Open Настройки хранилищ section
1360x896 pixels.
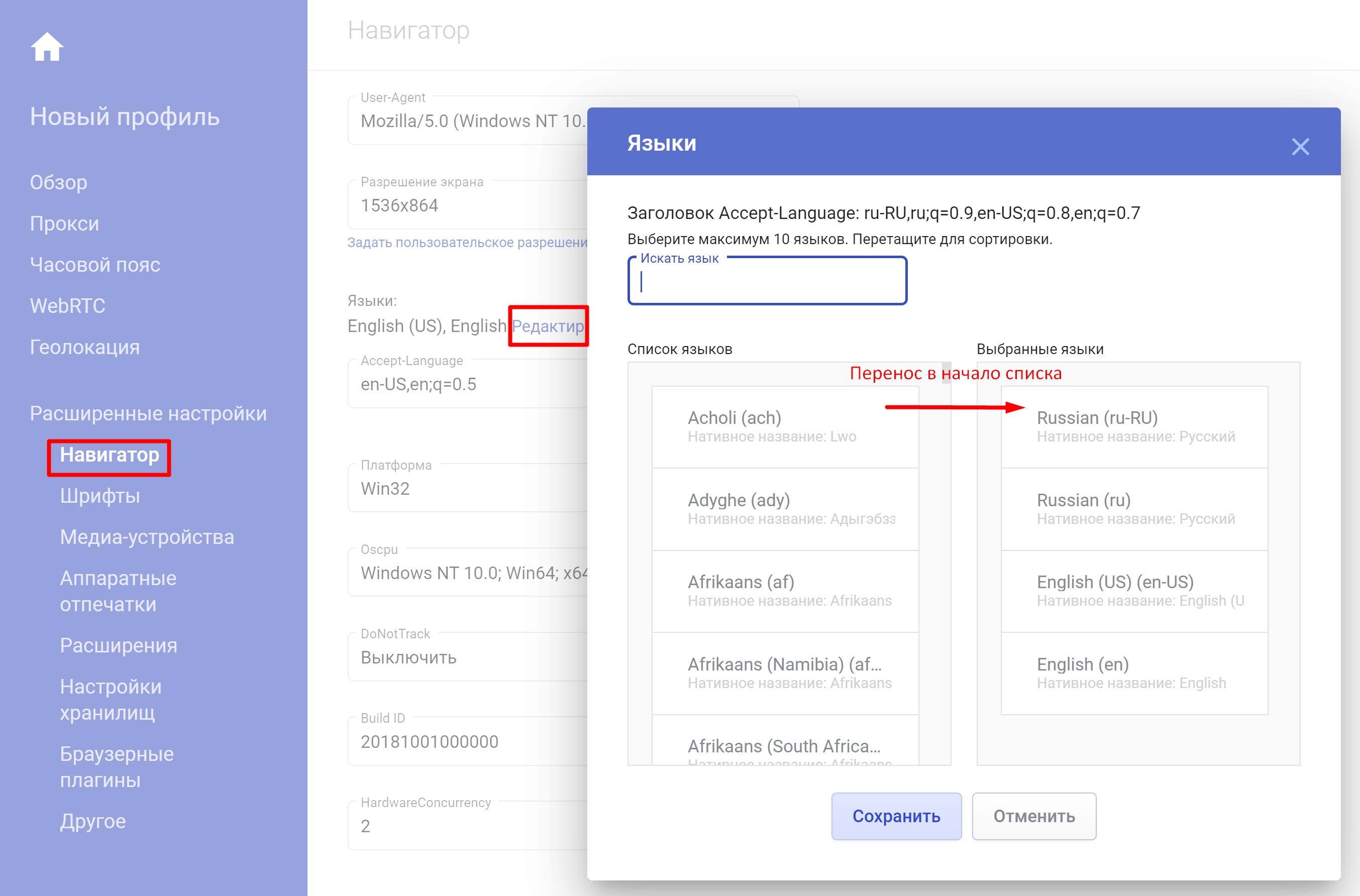[x=111, y=700]
